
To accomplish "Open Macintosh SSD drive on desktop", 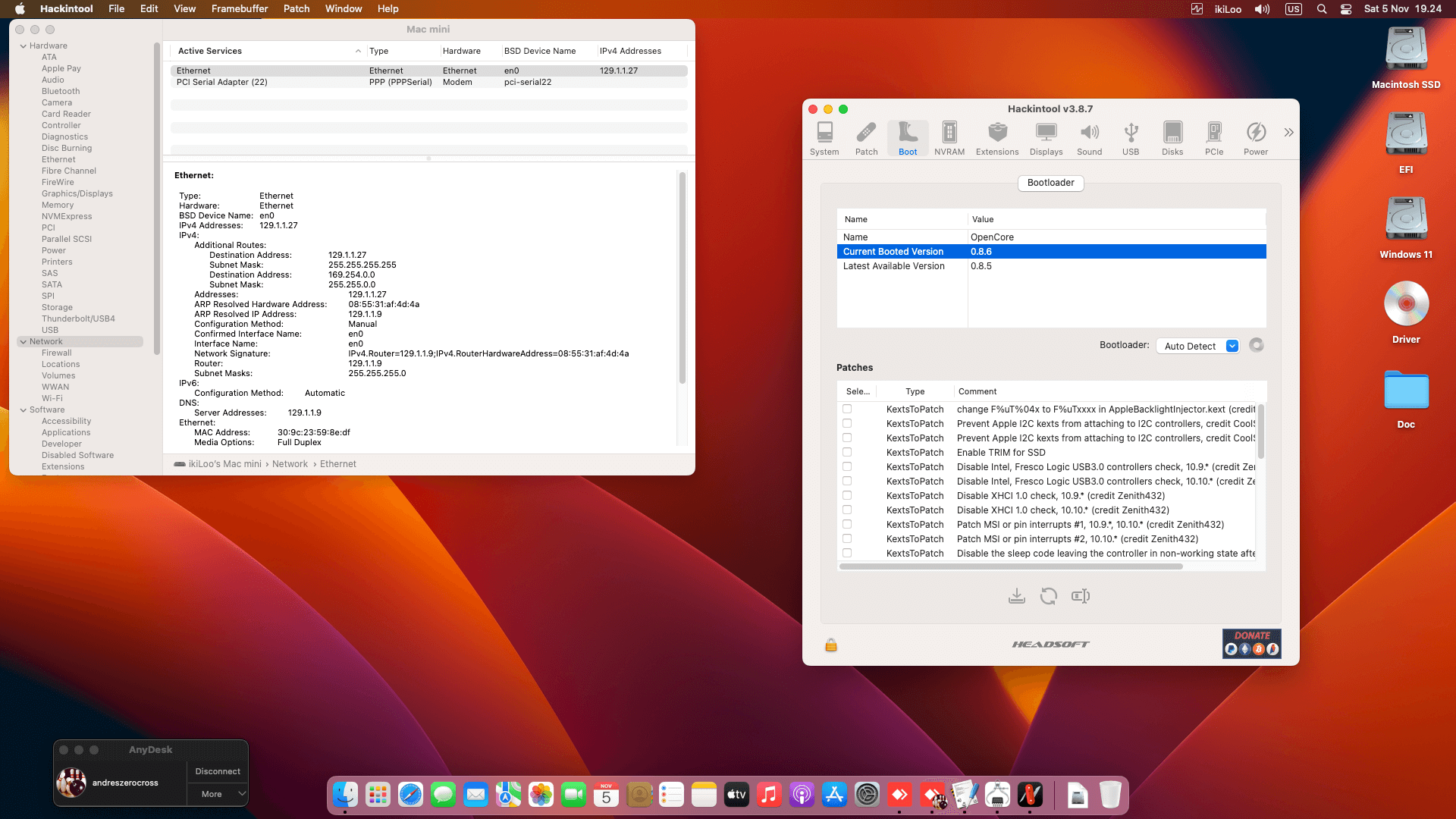I will [x=1406, y=58].
